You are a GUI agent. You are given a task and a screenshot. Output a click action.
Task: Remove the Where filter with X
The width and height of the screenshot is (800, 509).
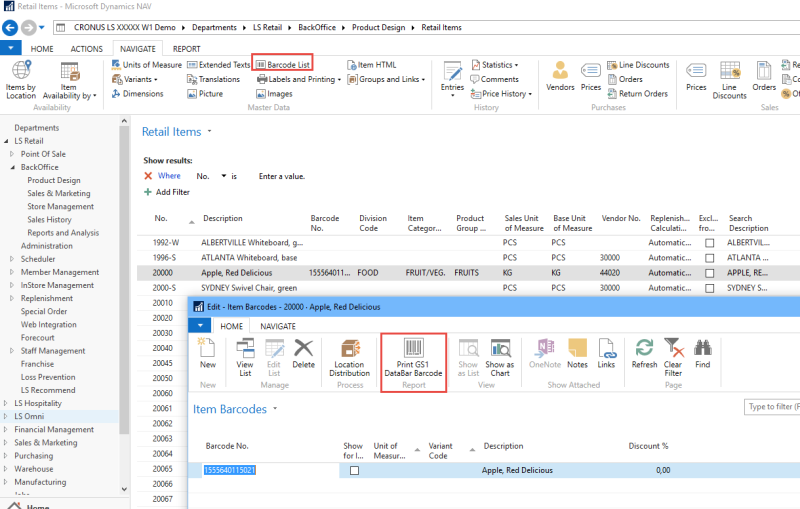pos(148,176)
